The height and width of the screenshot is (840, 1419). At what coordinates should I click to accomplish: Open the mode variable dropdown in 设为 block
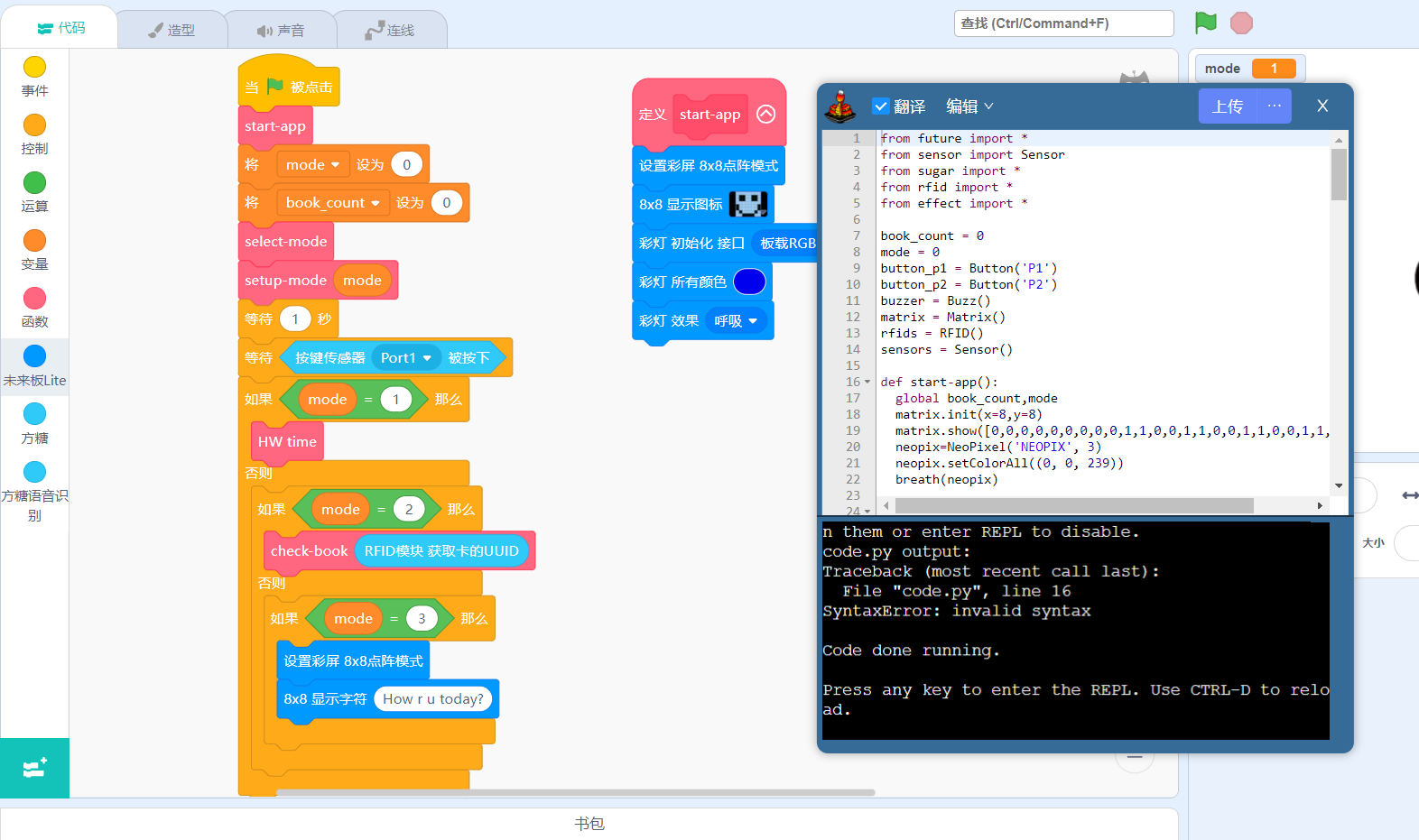[312, 165]
